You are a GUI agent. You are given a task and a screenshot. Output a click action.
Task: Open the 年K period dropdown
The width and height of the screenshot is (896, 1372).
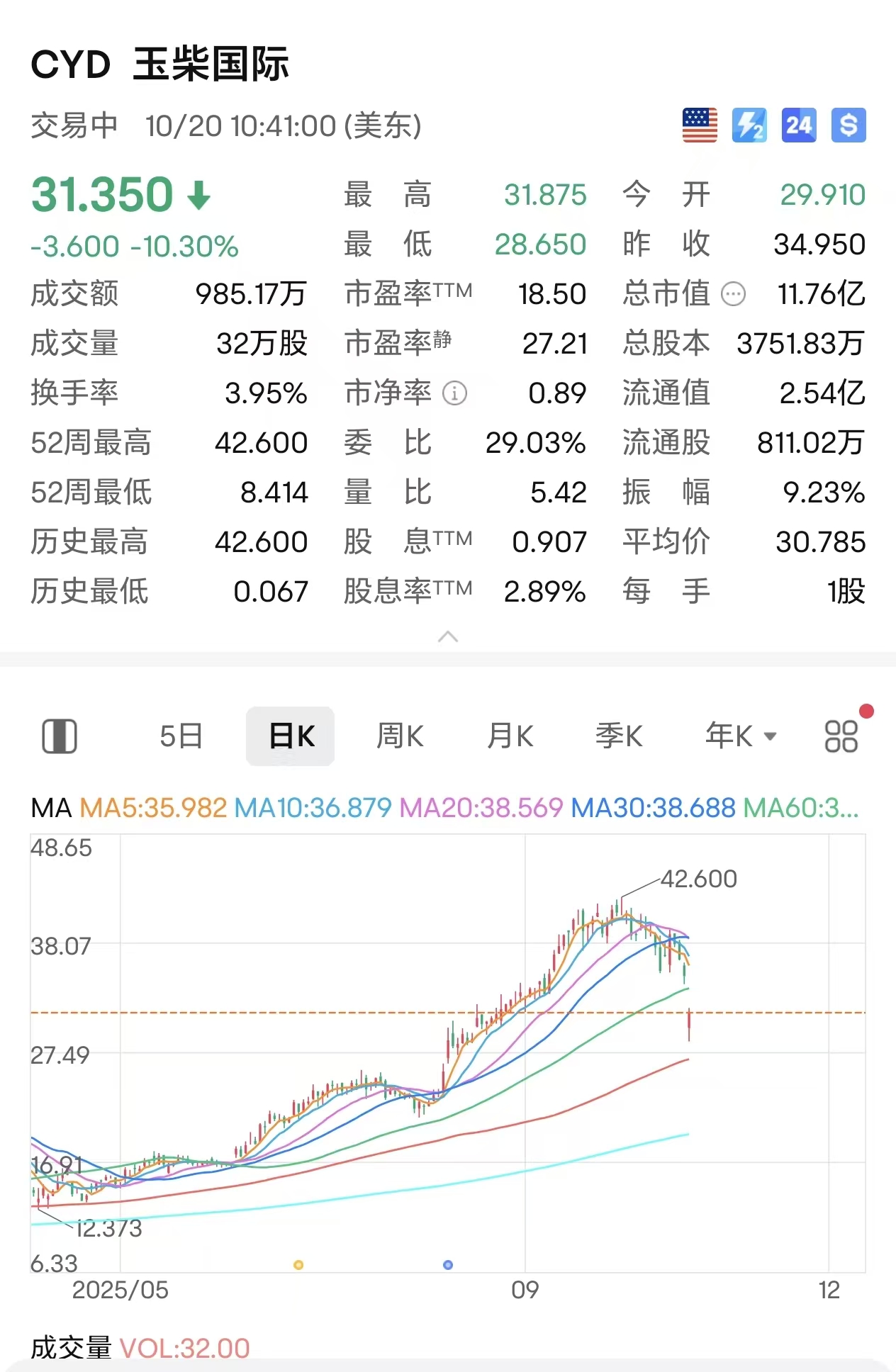741,736
